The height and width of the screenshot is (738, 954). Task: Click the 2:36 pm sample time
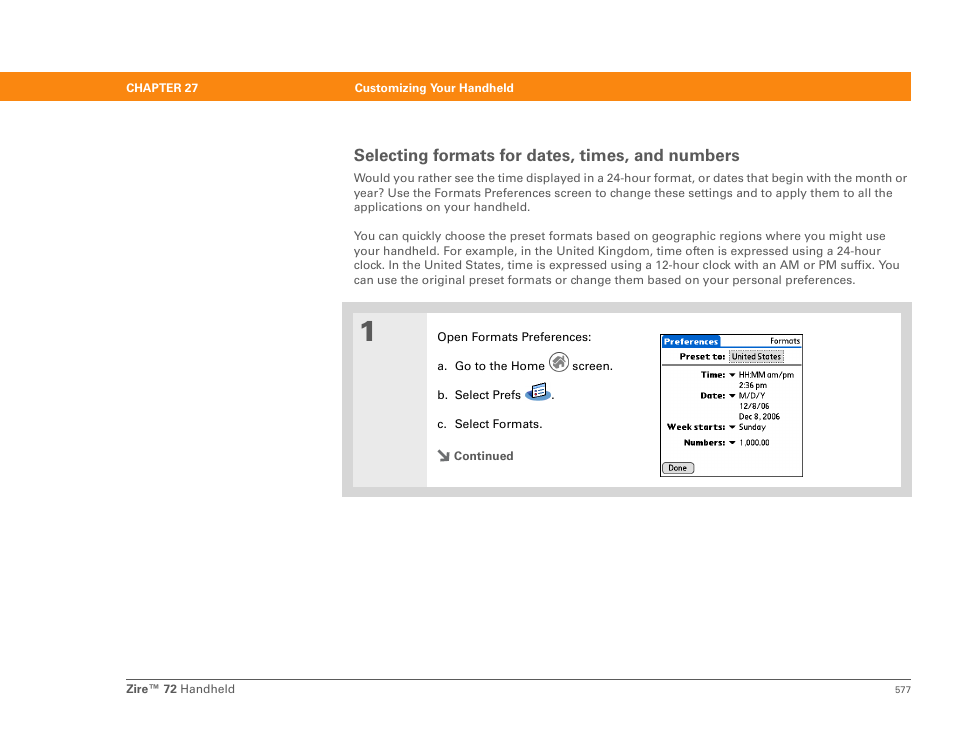pos(753,386)
